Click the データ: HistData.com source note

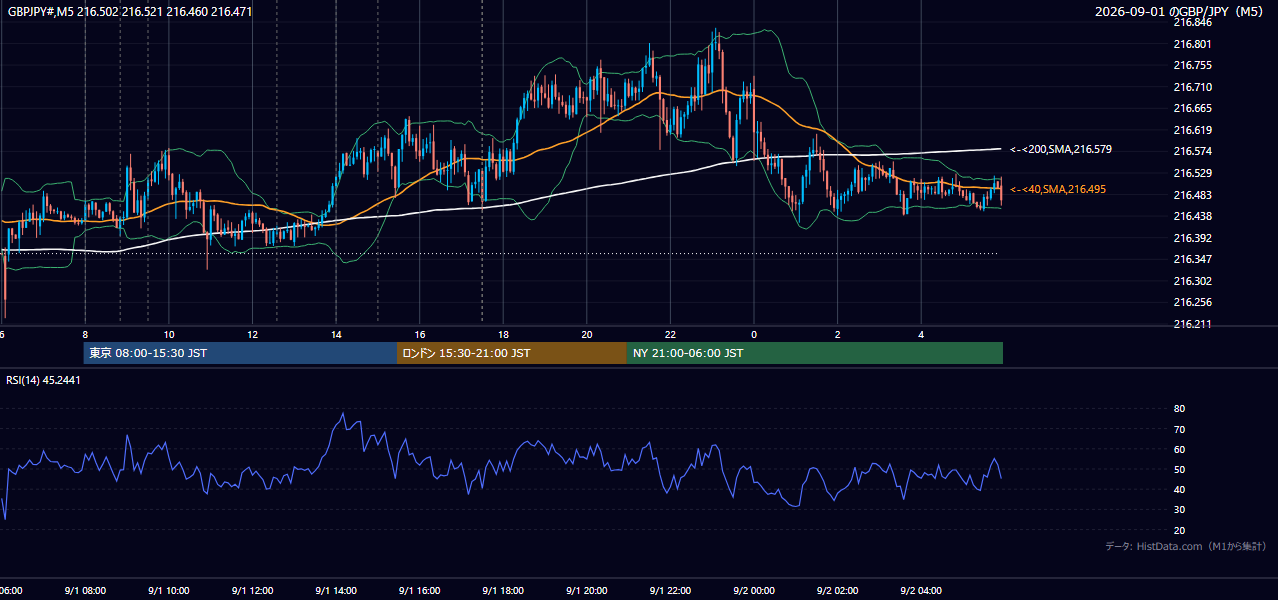click(1185, 547)
